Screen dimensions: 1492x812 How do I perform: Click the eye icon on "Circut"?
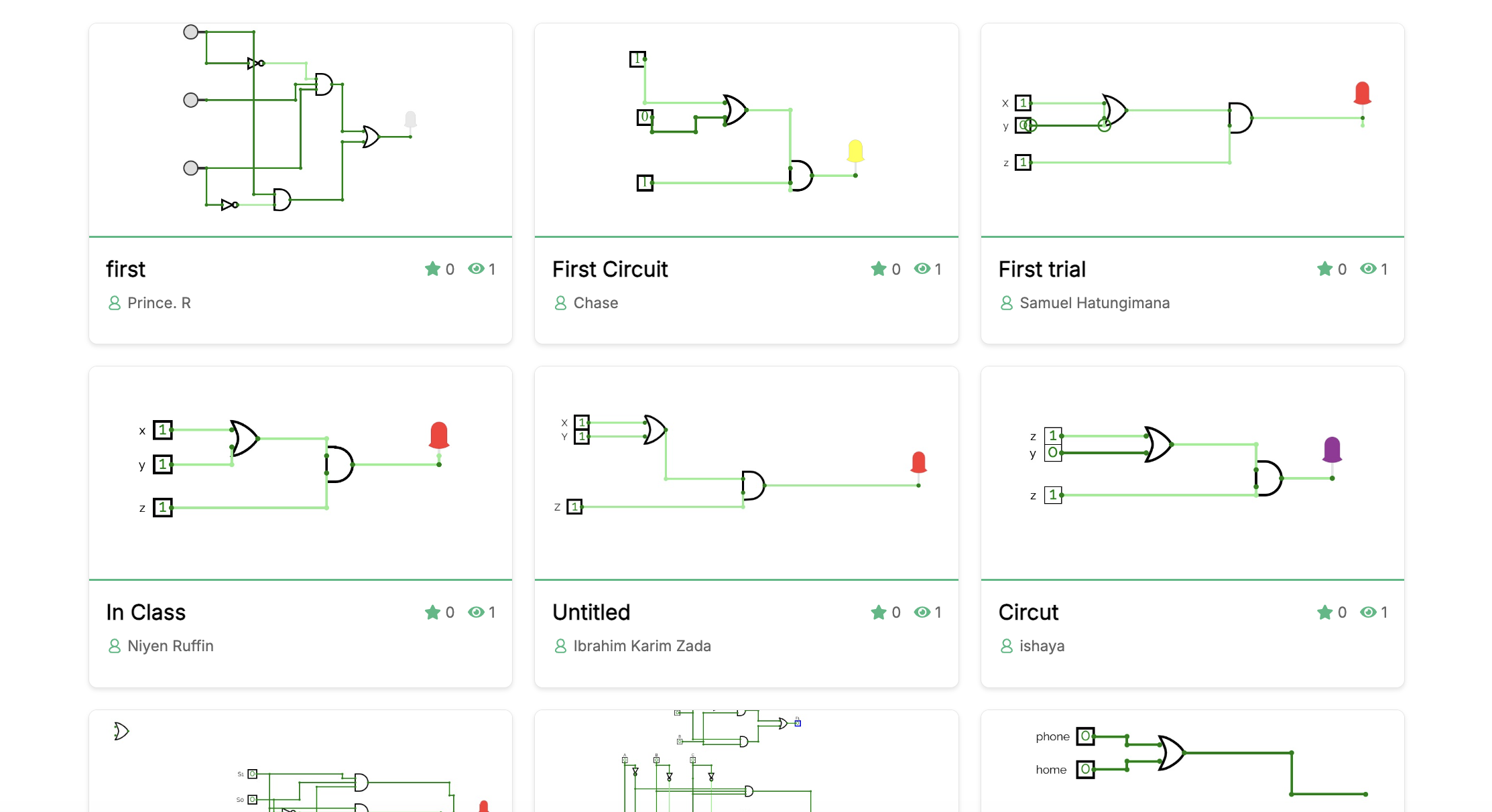(x=1369, y=612)
